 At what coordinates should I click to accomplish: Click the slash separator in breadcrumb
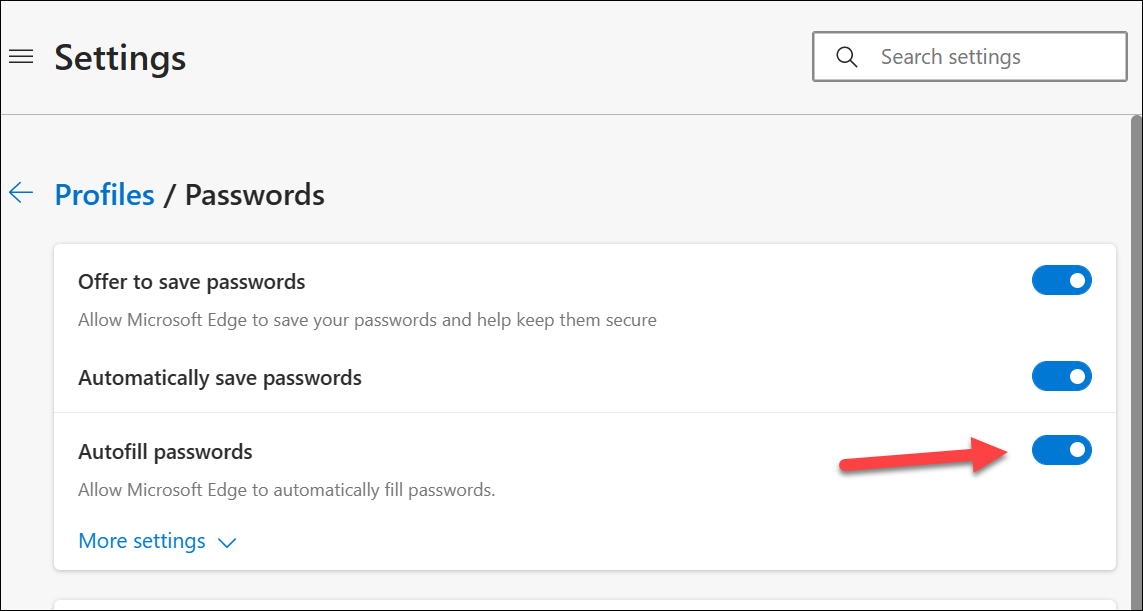[x=170, y=194]
